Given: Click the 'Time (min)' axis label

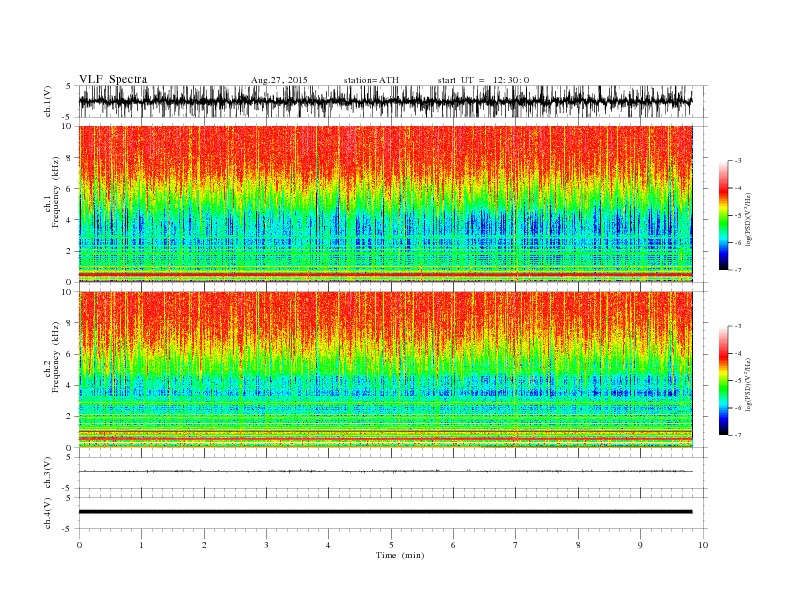Looking at the screenshot, I should tap(400, 555).
